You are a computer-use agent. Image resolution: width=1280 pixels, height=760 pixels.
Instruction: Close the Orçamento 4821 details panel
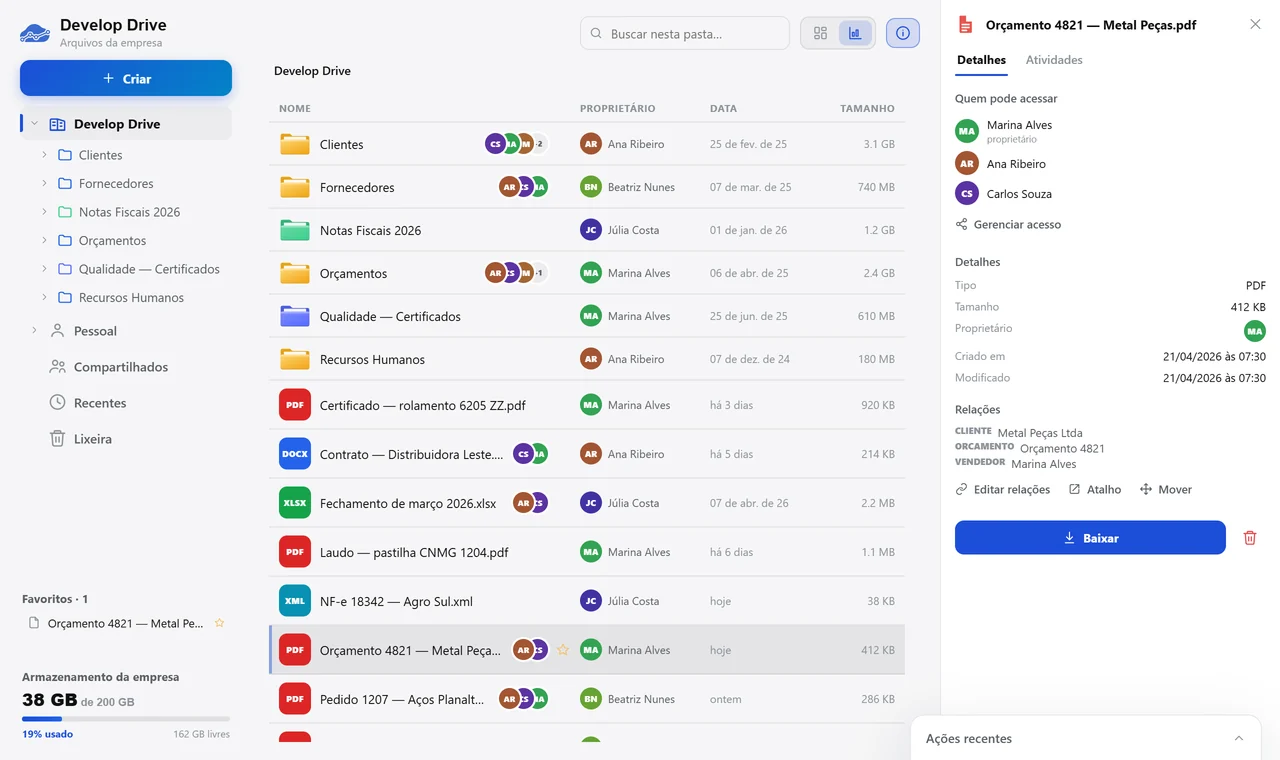pyautogui.click(x=1255, y=25)
